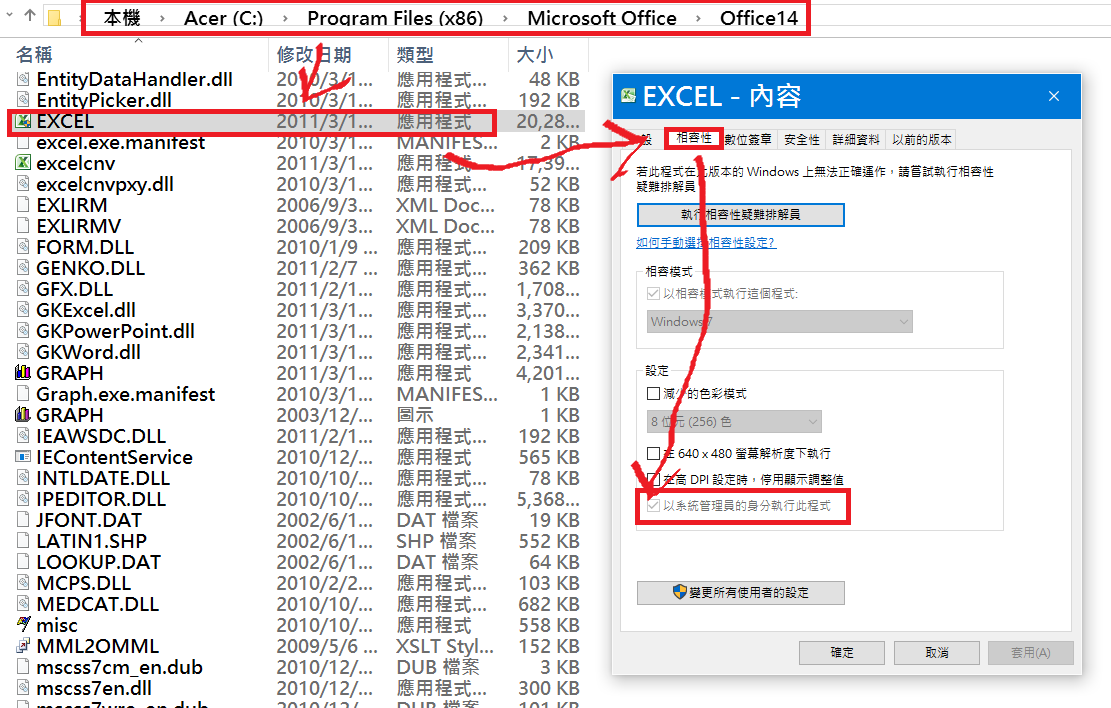The image size is (1111, 708).
Task: Expand the chevron after 本機 in breadcrumb
Action: (162, 18)
